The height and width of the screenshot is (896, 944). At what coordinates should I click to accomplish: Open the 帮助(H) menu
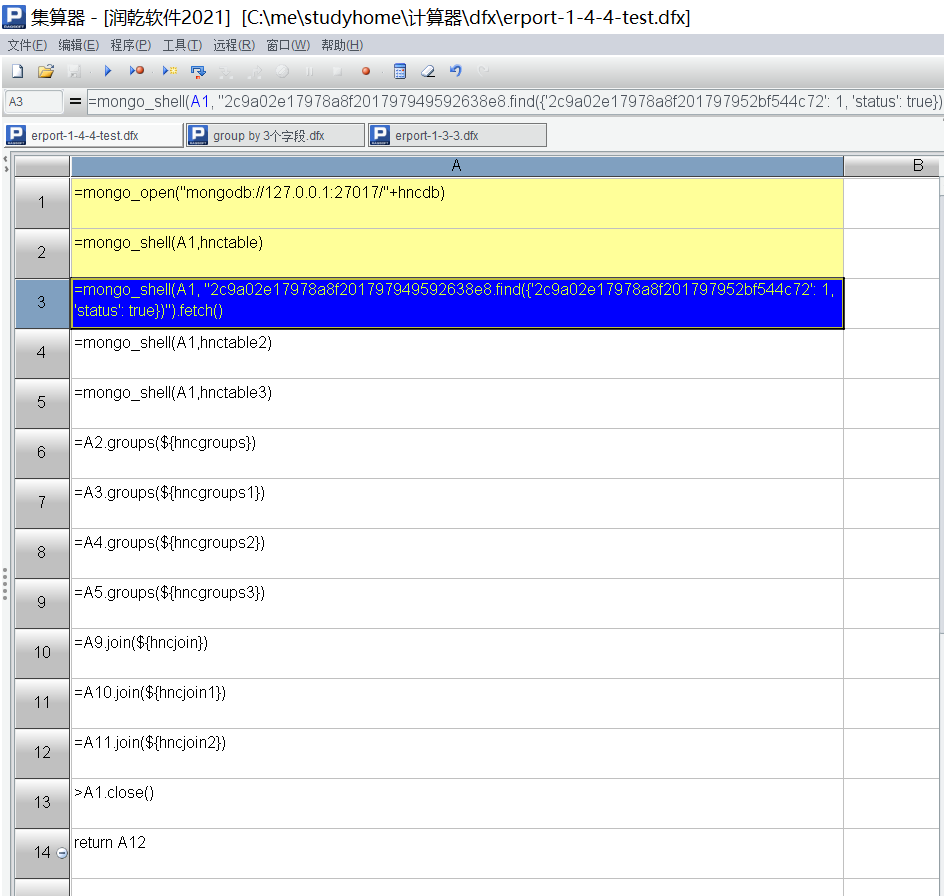342,45
